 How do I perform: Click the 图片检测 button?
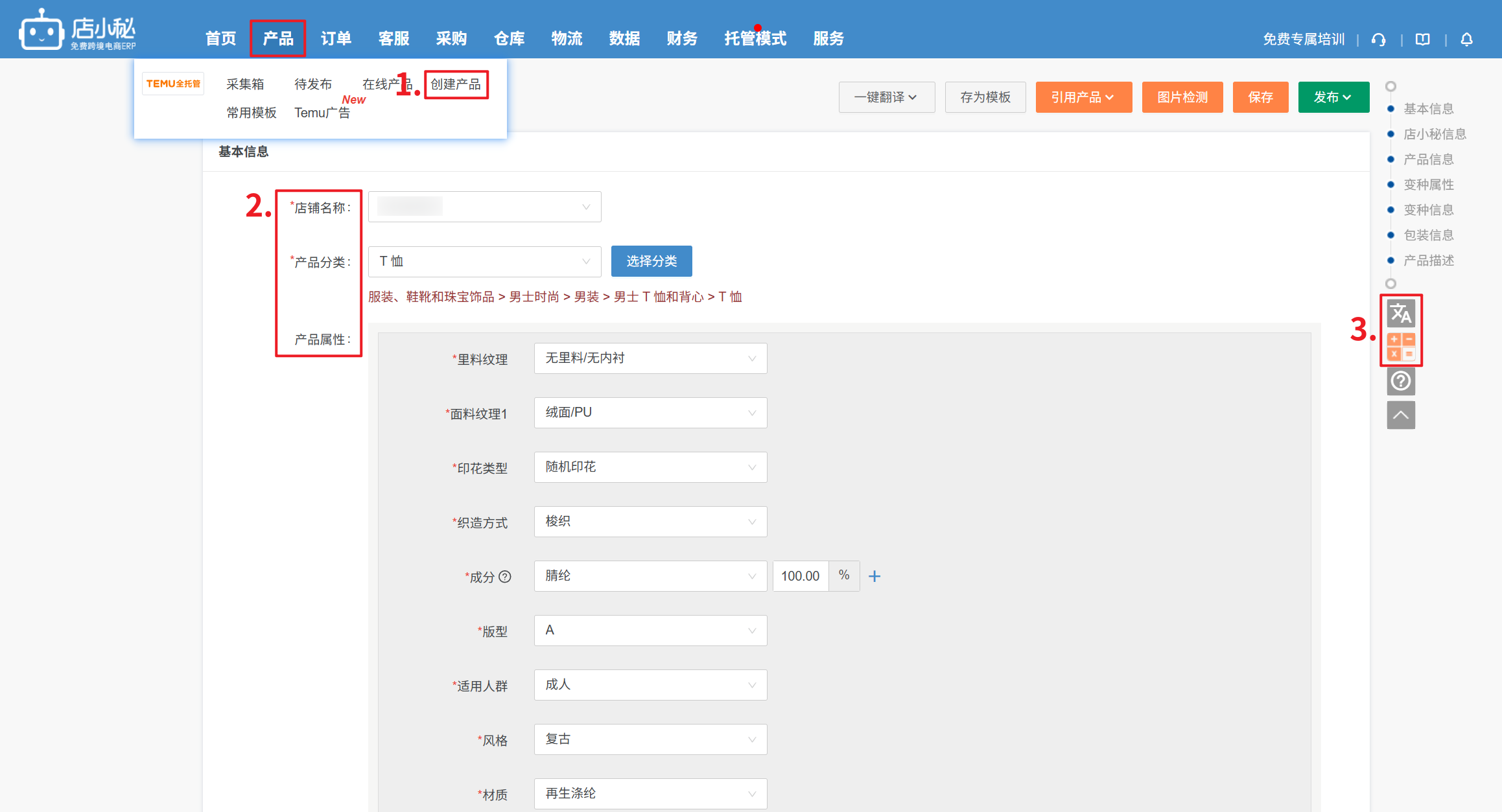pyautogui.click(x=1182, y=97)
